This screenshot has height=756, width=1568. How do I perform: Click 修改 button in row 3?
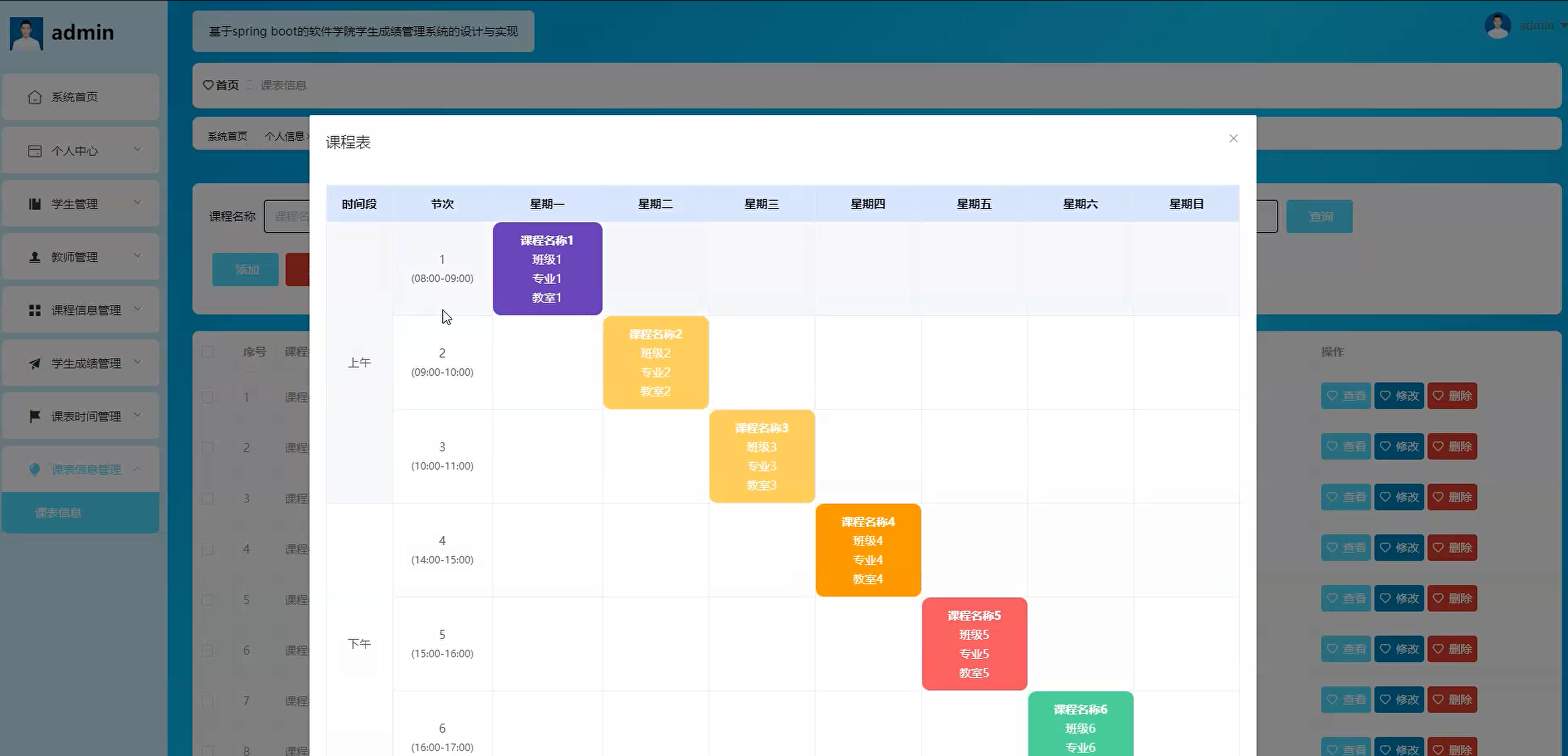pyautogui.click(x=1399, y=497)
